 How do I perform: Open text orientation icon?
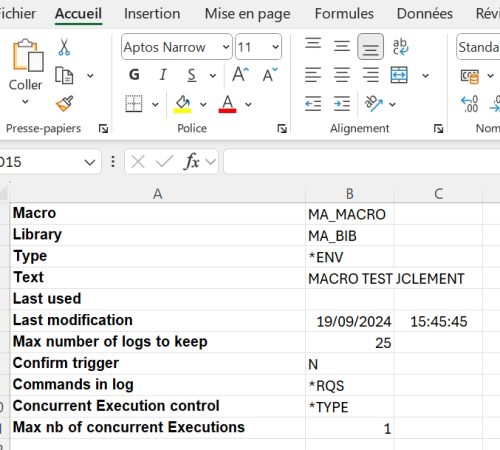tap(374, 104)
